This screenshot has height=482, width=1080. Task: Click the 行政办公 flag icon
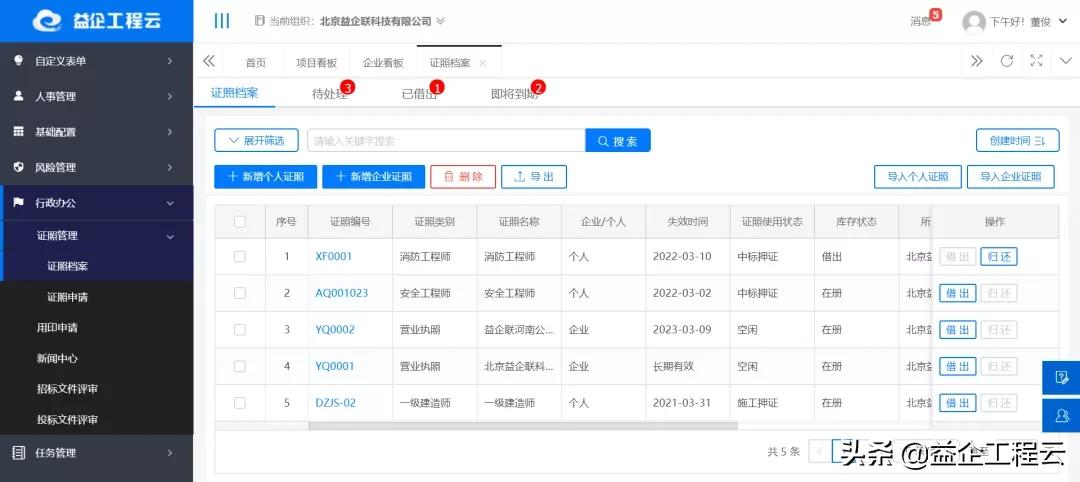19,202
